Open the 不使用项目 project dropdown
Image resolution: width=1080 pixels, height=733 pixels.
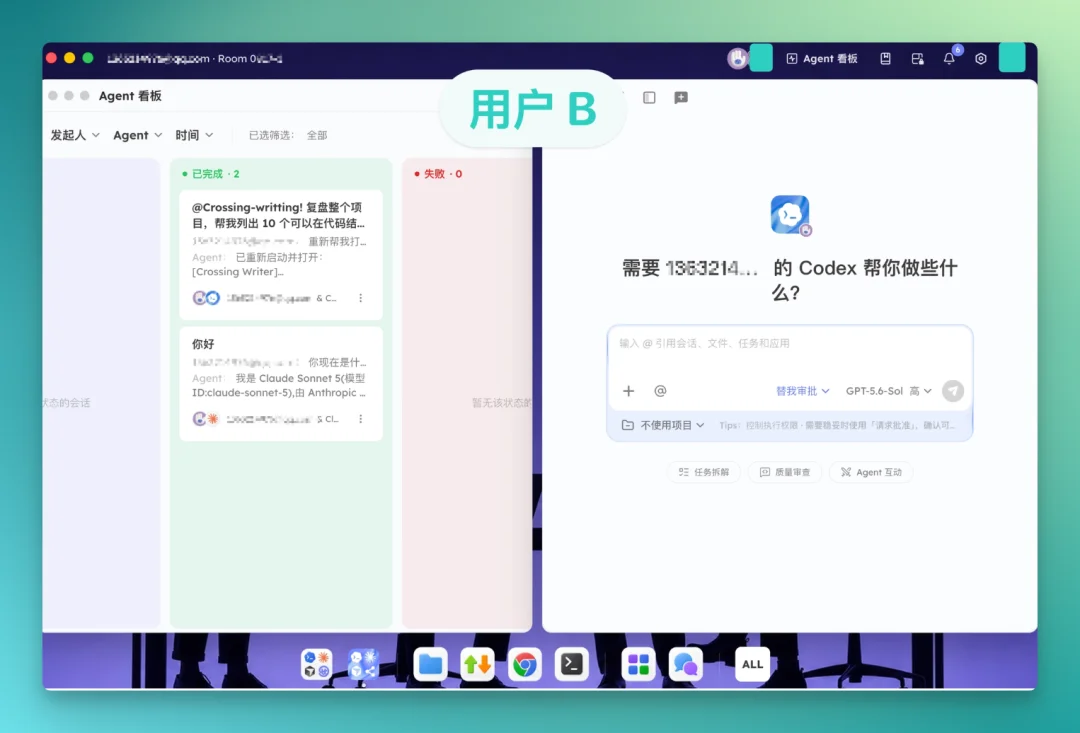(663, 425)
